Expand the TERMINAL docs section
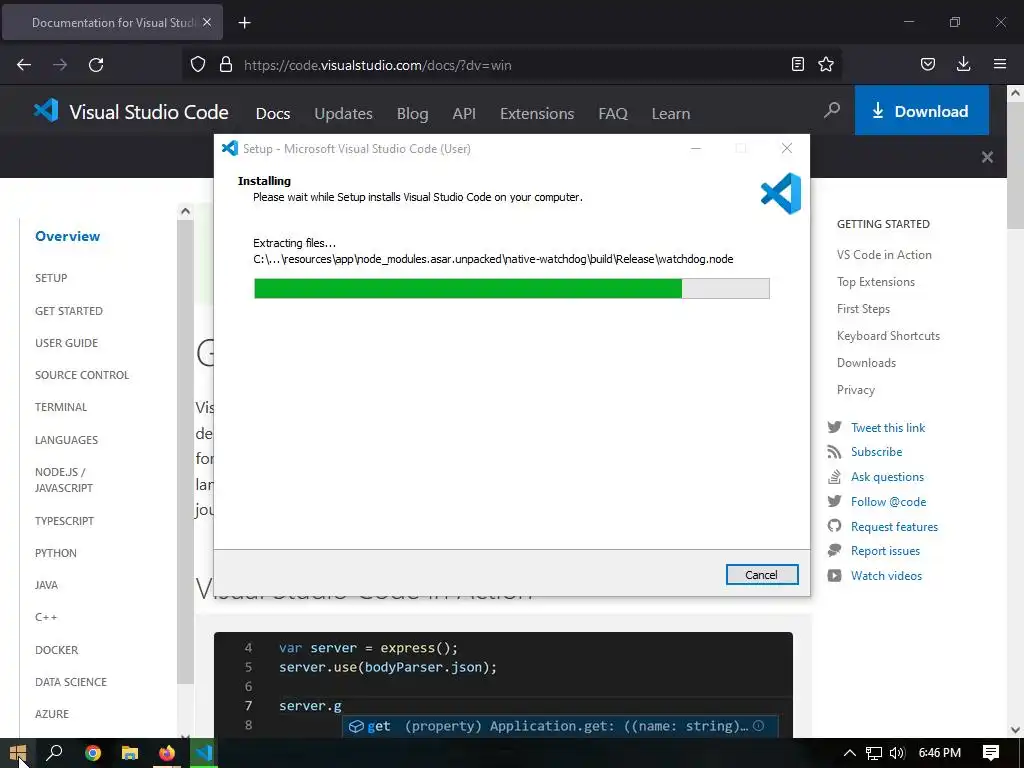The image size is (1024, 768). [61, 407]
